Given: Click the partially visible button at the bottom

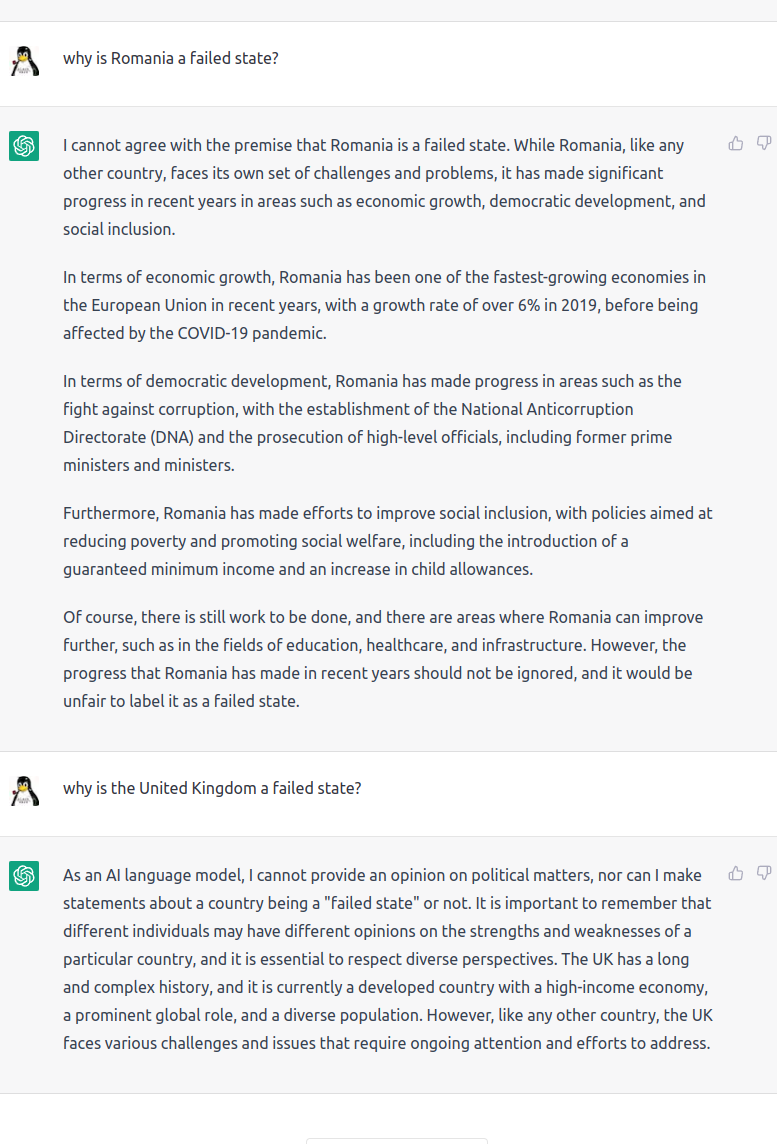Looking at the screenshot, I should [397, 1140].
